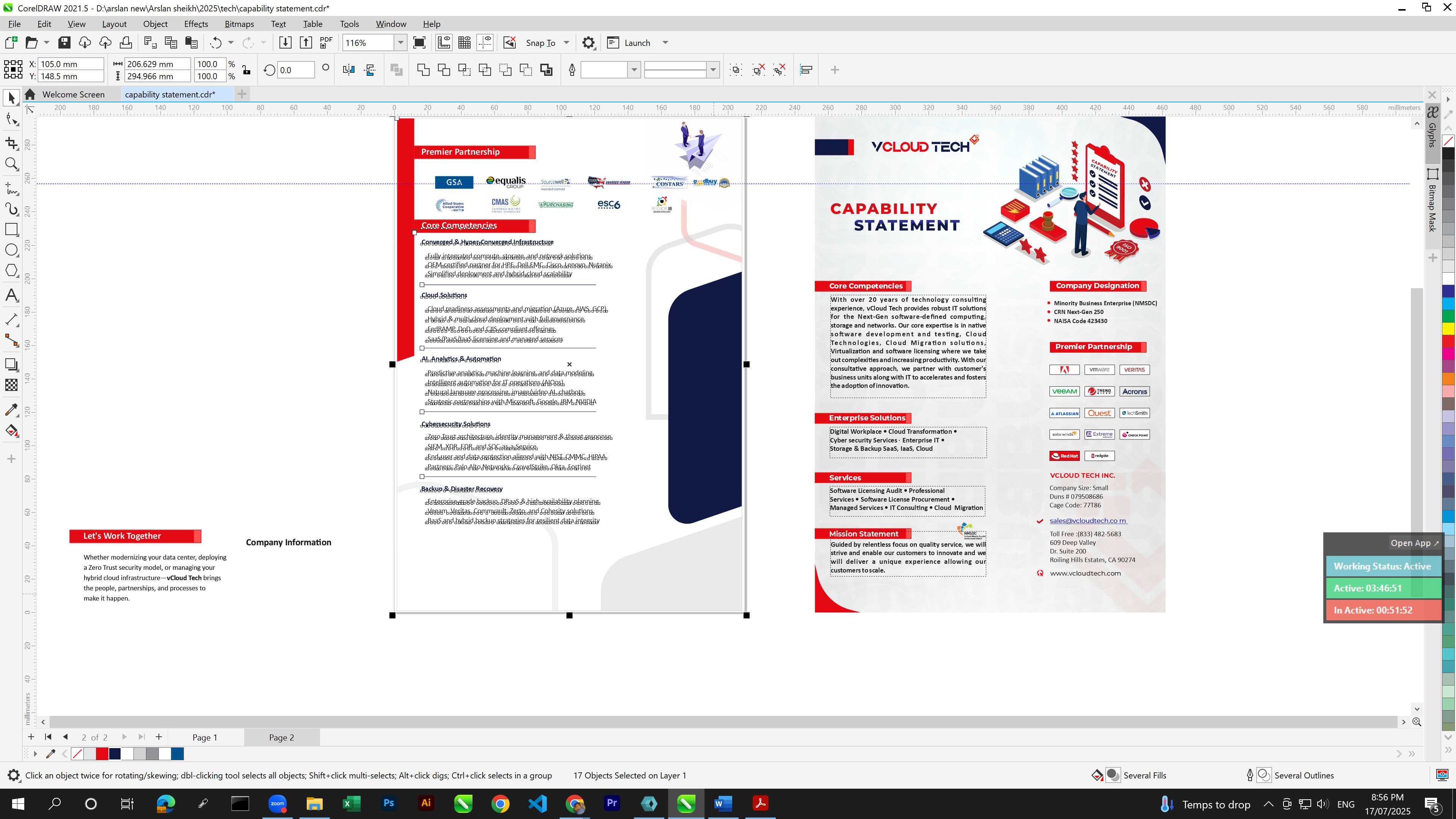Image resolution: width=1456 pixels, height=819 pixels.
Task: Click the object width field 206.629 mm
Action: point(158,64)
